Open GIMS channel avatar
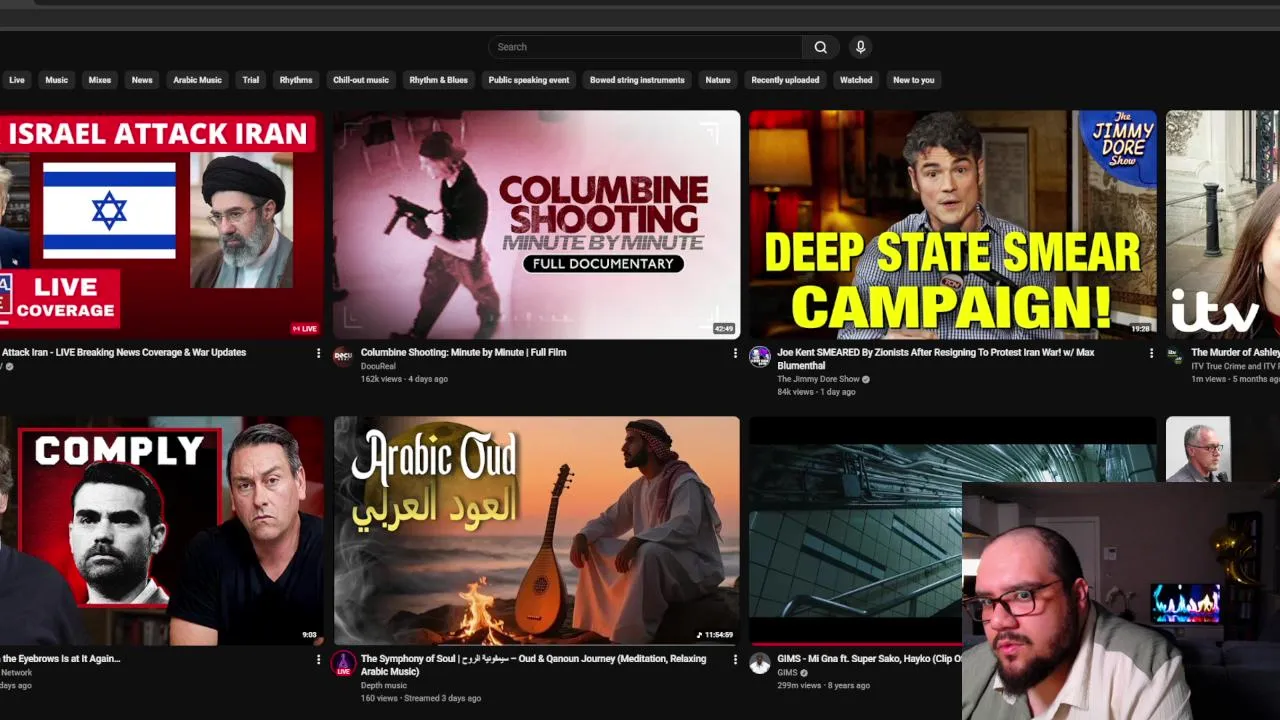 (760, 663)
